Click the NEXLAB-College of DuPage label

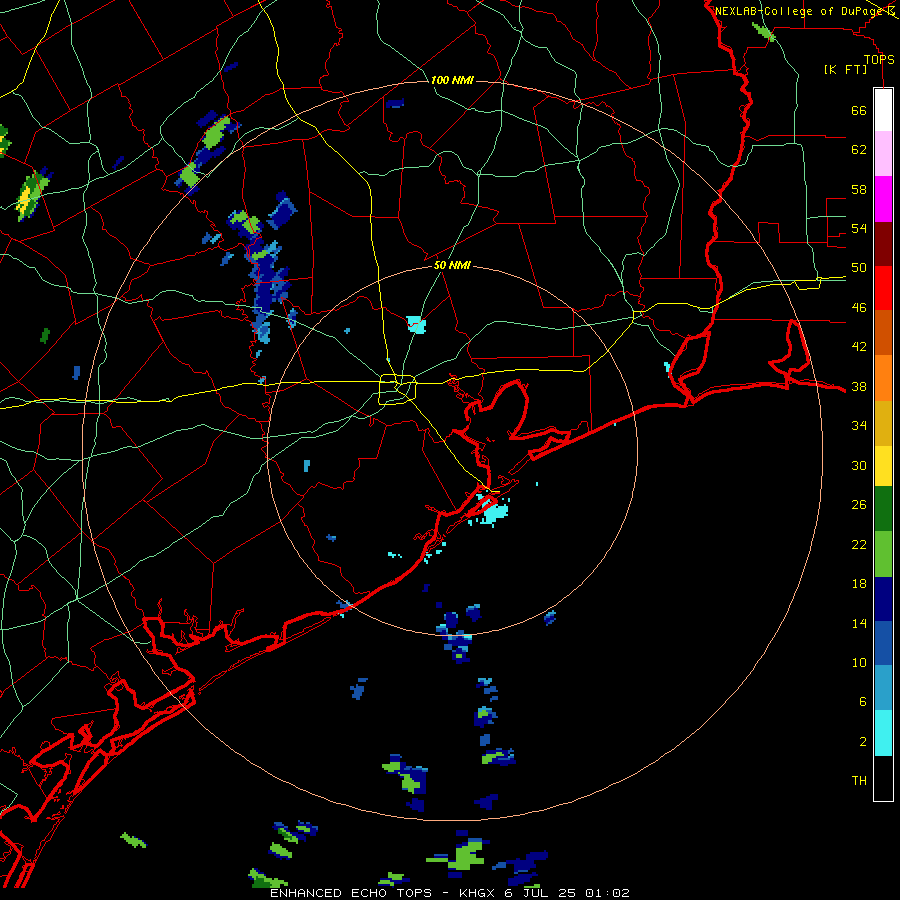[799, 11]
